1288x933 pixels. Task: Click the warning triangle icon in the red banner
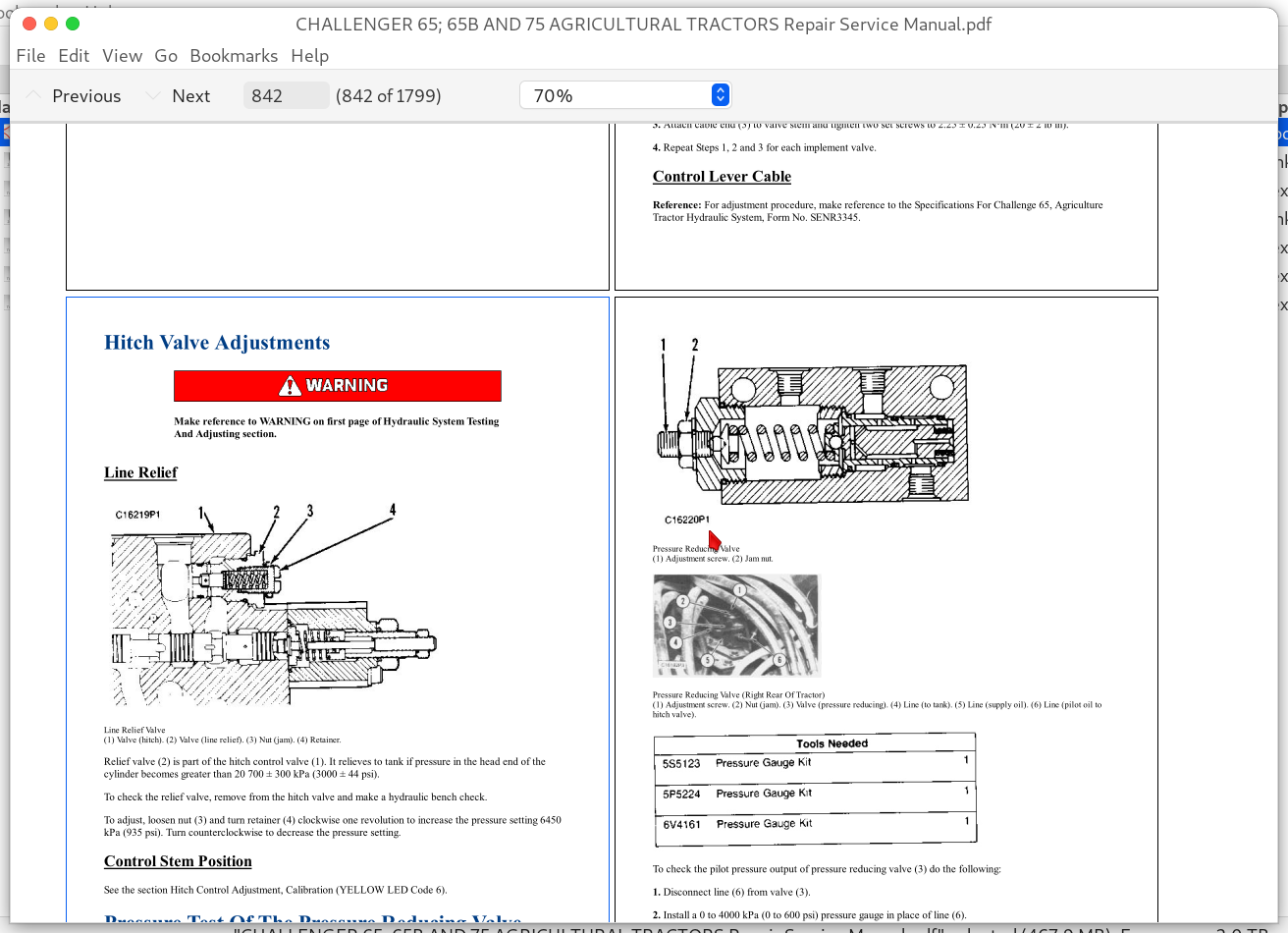click(x=290, y=386)
